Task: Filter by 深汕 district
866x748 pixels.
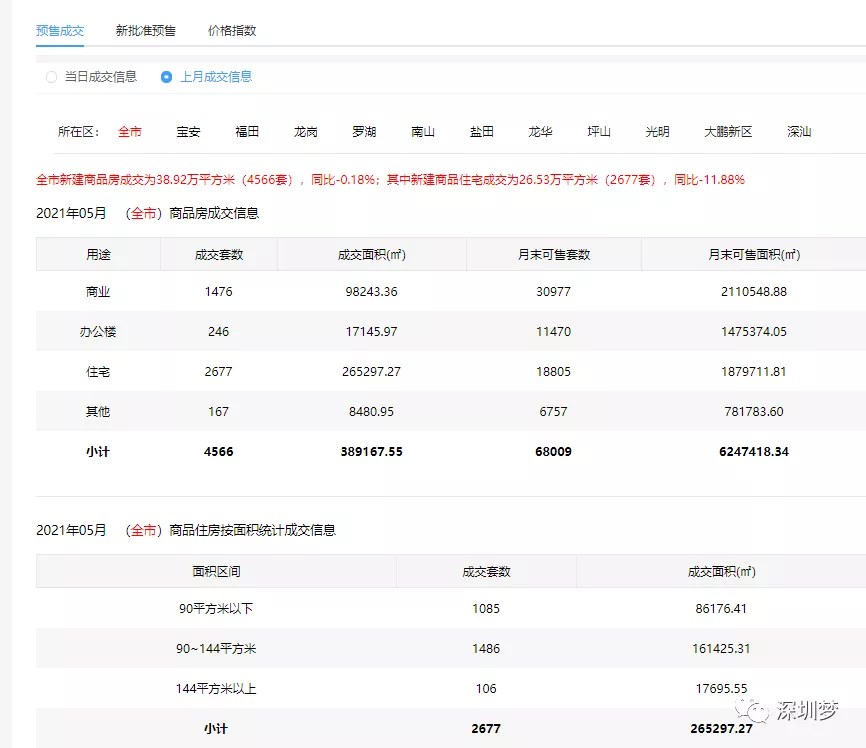Action: pyautogui.click(x=799, y=131)
